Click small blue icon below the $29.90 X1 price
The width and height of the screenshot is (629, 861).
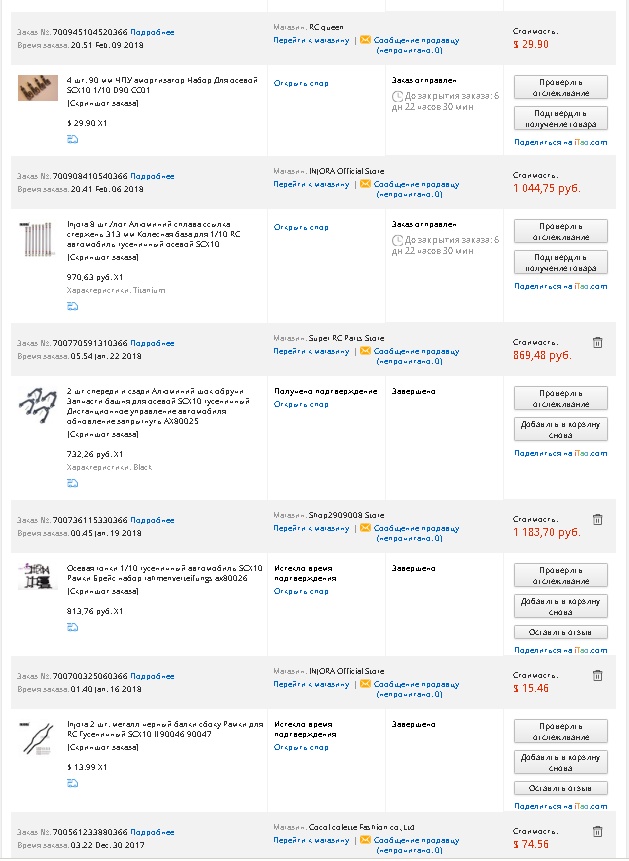pos(73,139)
